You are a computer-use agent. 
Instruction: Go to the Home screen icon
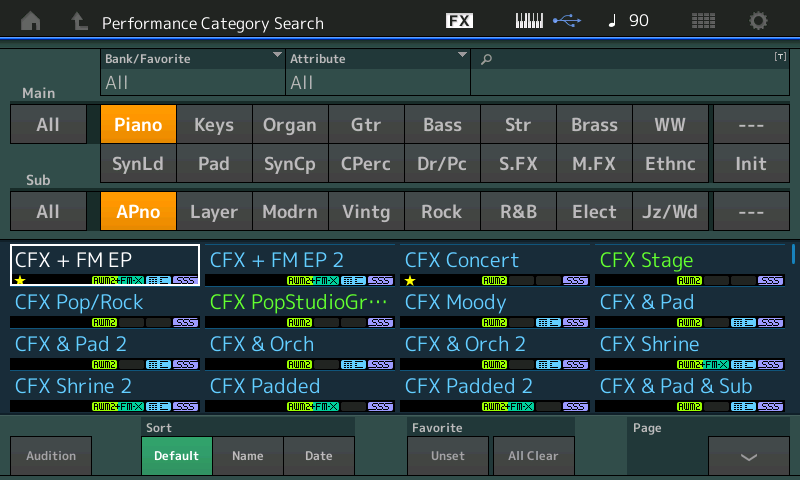tap(32, 21)
